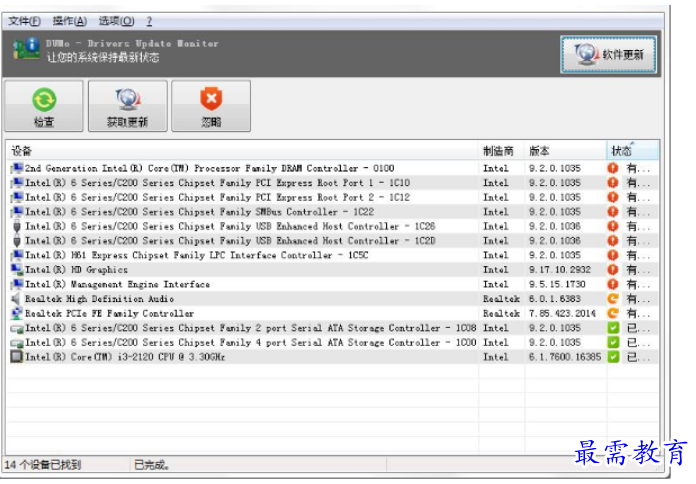
Task: Click version 6.1.7600.16385 cell
Action: point(565,357)
